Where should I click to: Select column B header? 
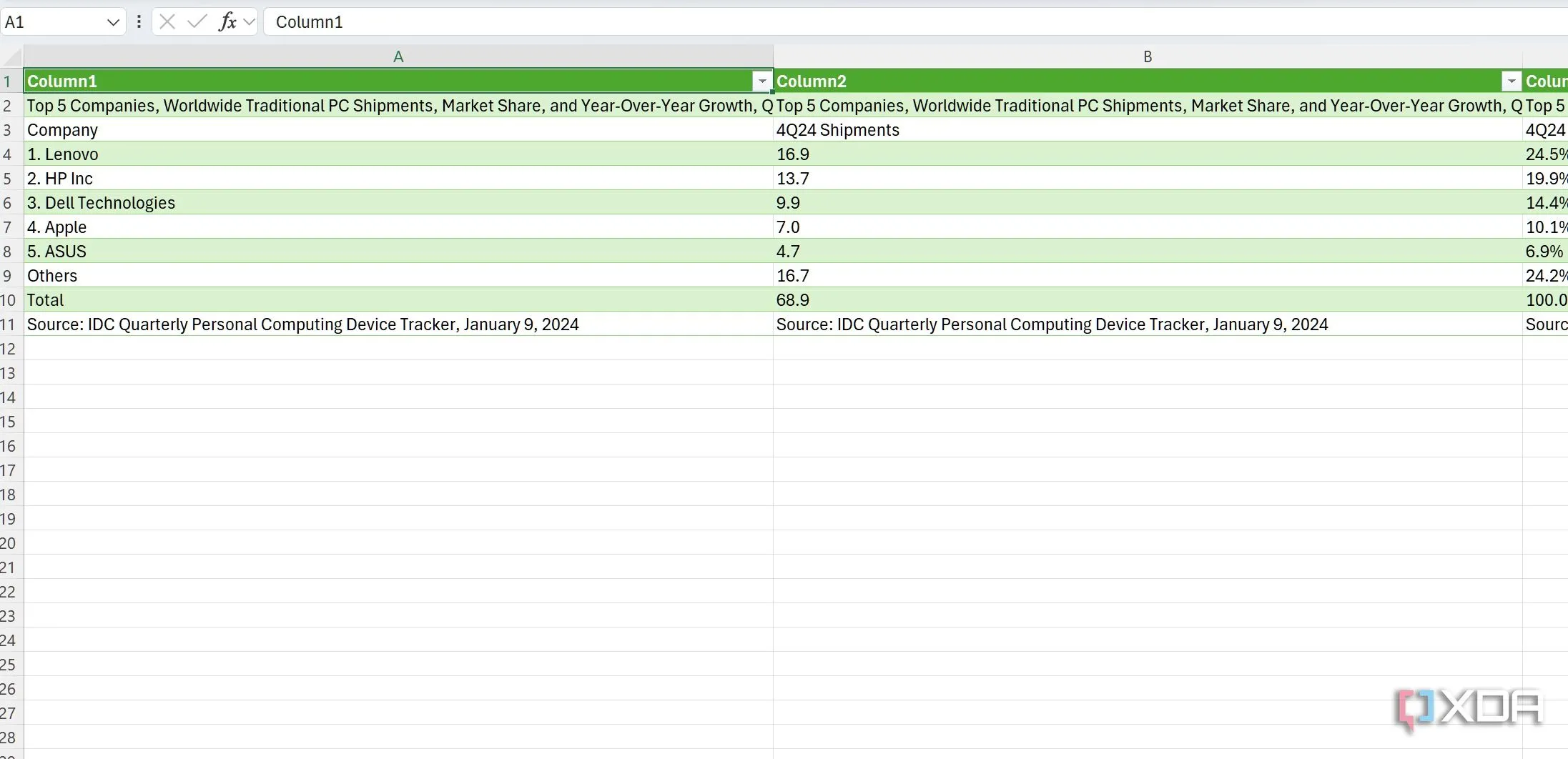click(1147, 56)
